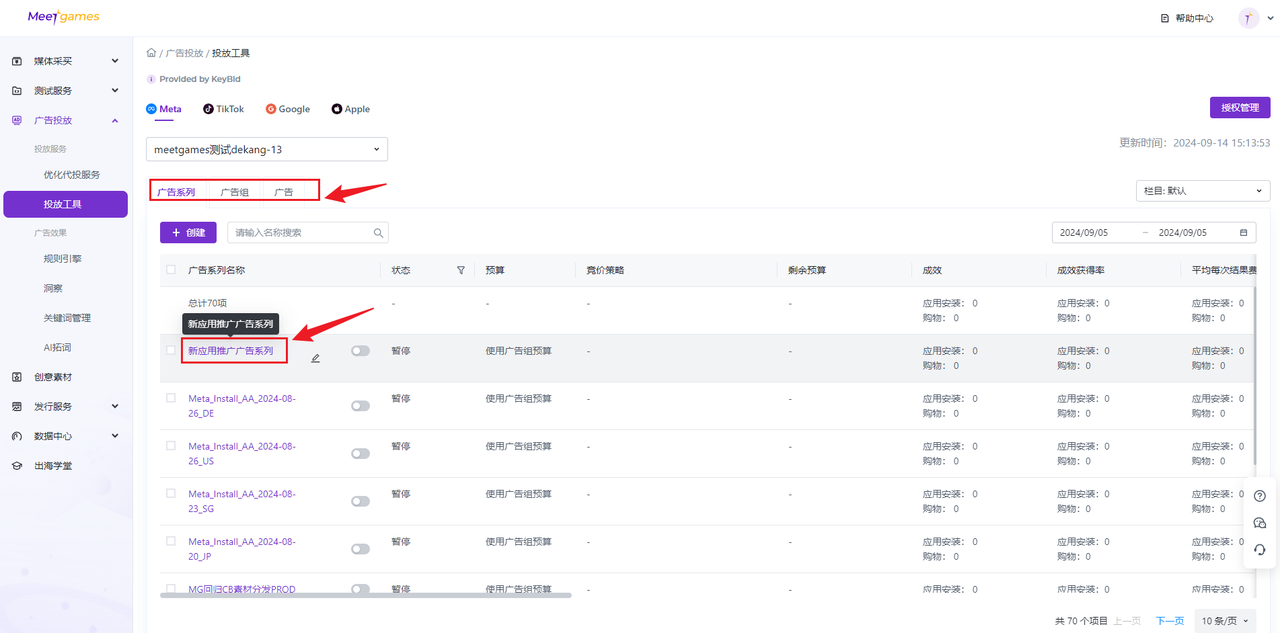Select the 广告系列 tab

point(177,191)
